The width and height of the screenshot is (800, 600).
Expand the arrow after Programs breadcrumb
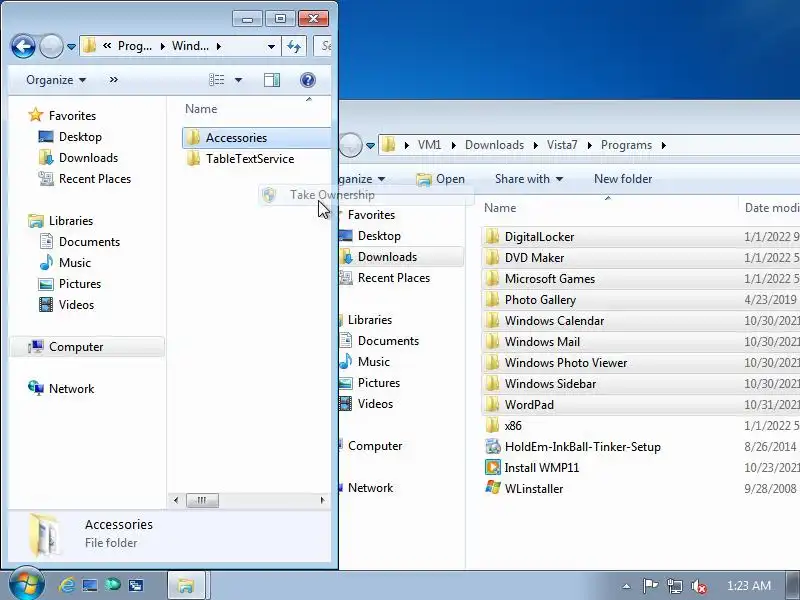point(664,145)
